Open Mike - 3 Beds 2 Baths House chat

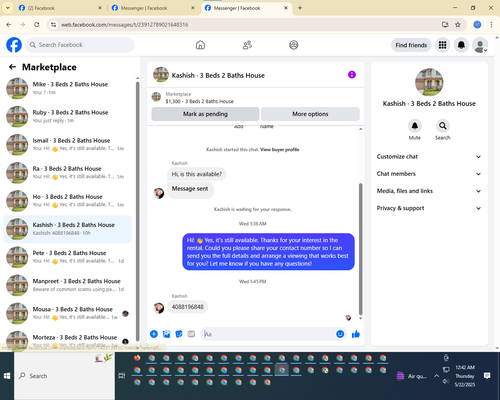pyautogui.click(x=68, y=88)
